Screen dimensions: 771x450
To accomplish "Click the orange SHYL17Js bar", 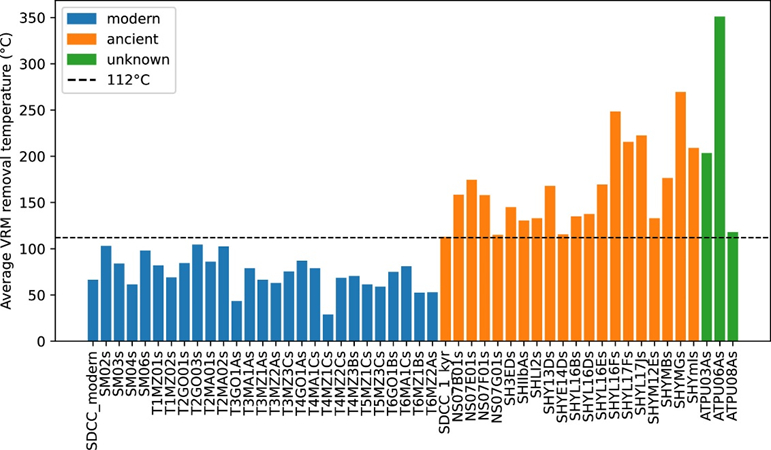I will pos(641,239).
